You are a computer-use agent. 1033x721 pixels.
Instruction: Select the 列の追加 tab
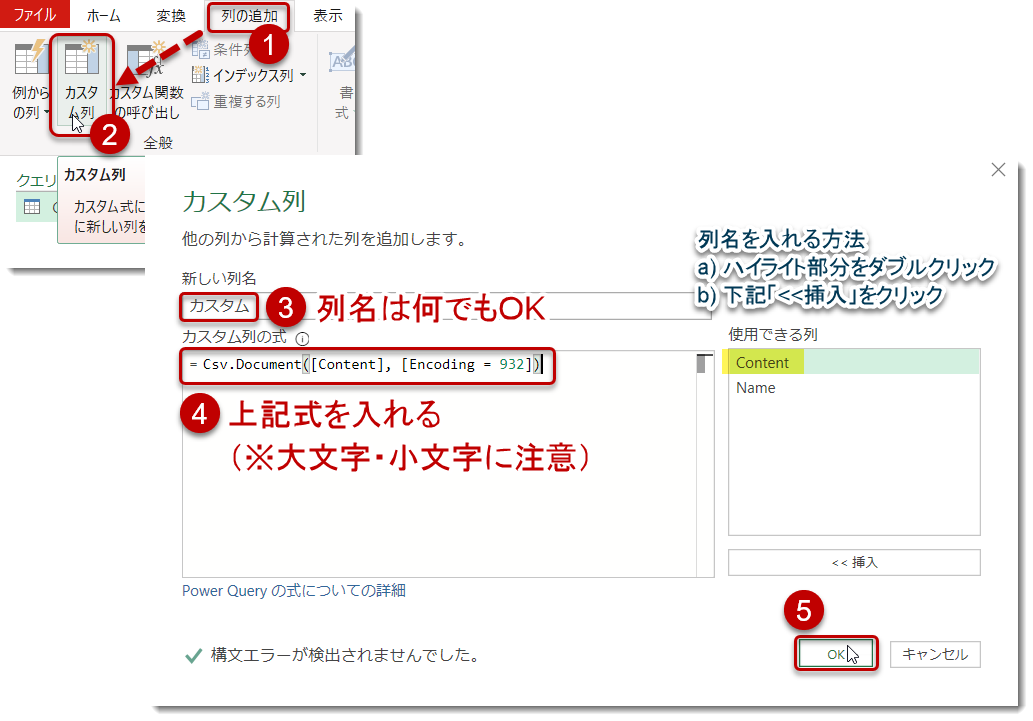click(249, 15)
